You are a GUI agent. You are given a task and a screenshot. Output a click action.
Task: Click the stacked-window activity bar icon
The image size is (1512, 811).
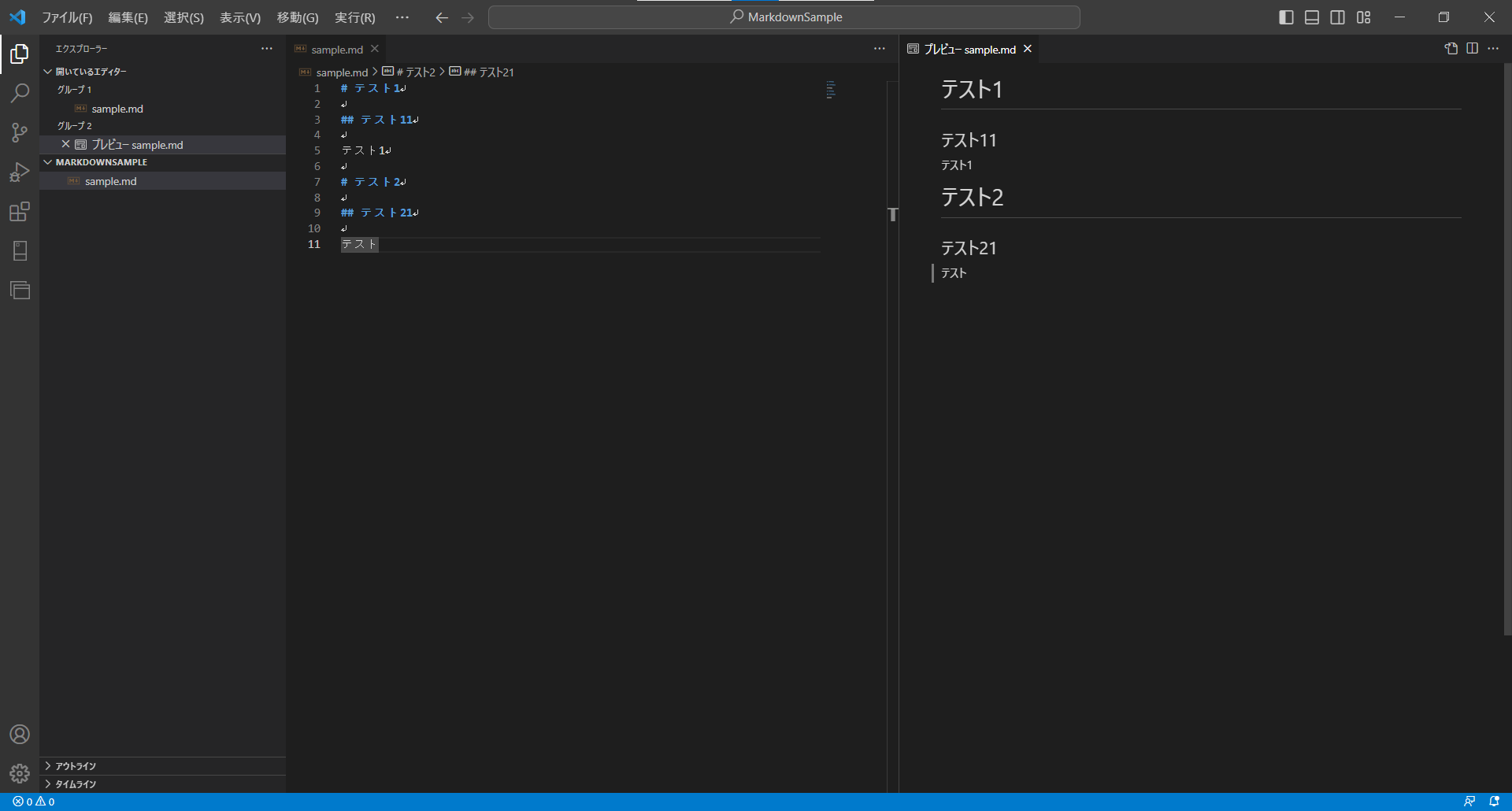(20, 290)
